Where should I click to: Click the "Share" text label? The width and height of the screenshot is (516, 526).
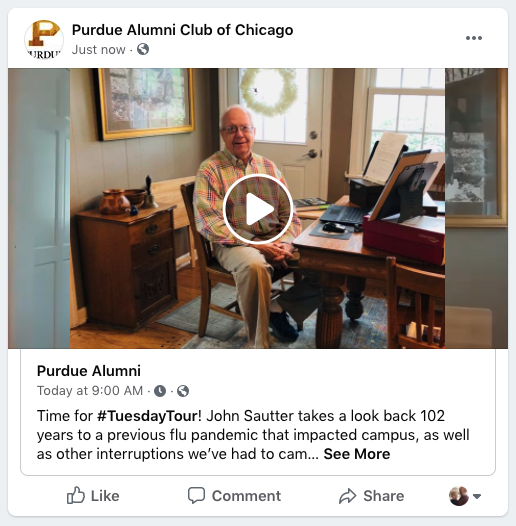(383, 496)
